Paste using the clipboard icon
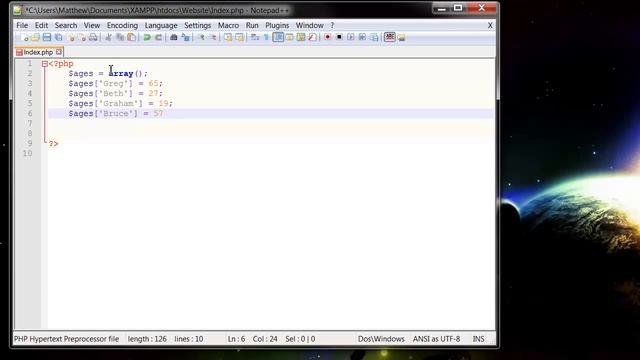 click(131, 38)
